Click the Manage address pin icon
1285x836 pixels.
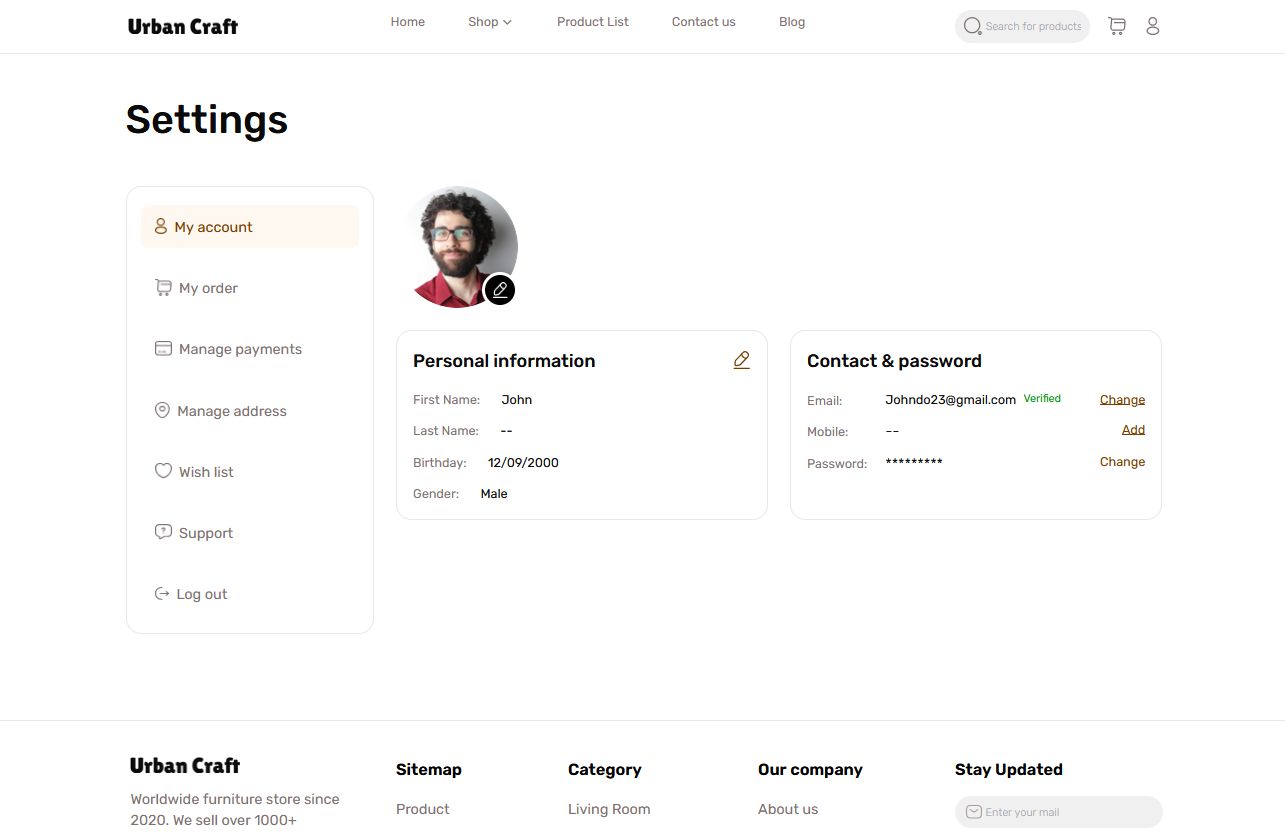coord(162,410)
